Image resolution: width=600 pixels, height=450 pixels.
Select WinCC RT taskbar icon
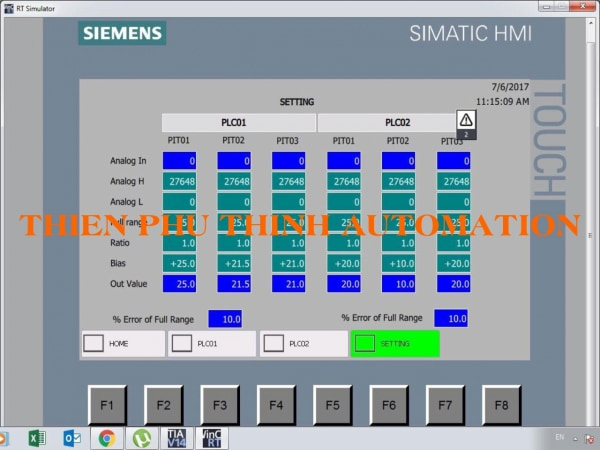pos(213,438)
